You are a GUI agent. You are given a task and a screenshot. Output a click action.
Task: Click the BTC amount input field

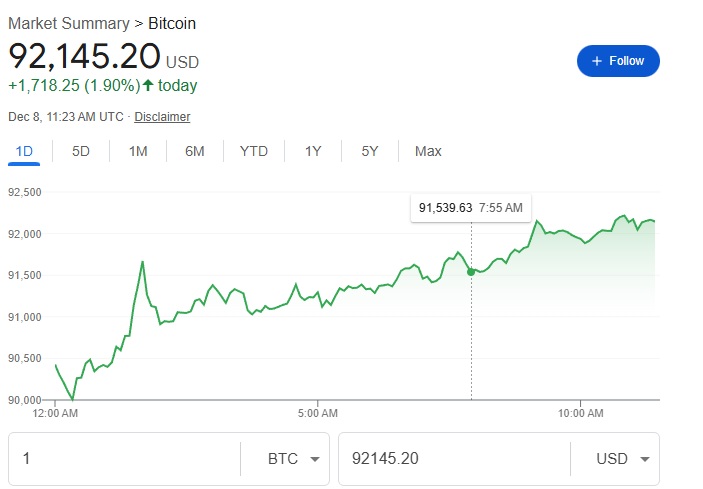(125, 459)
